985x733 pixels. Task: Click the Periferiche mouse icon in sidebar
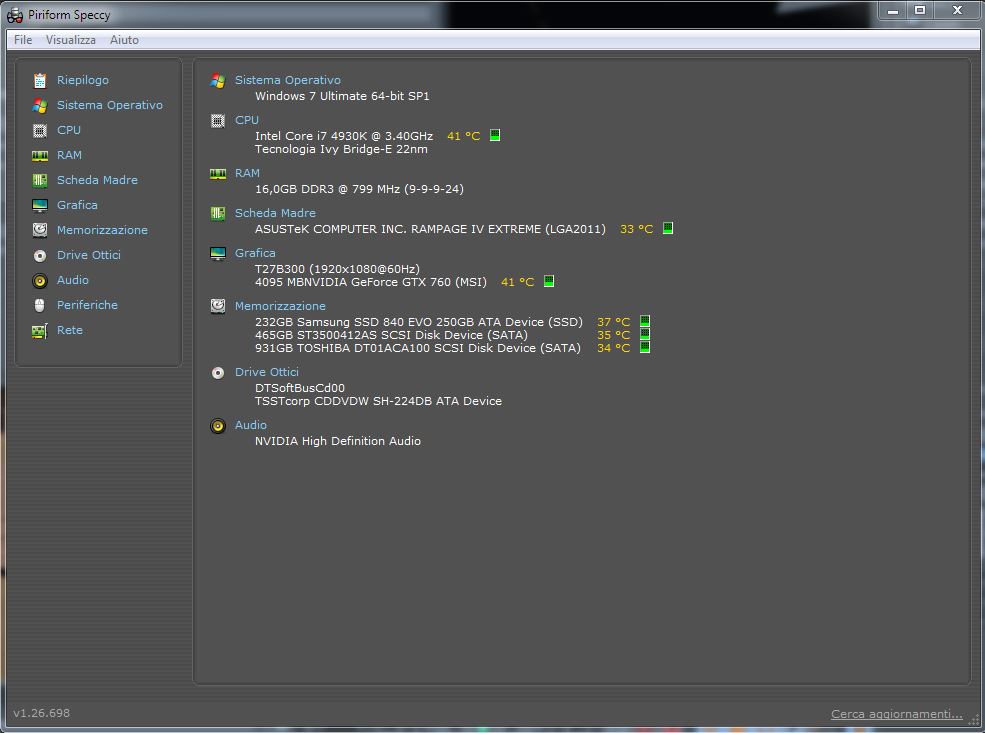click(x=40, y=305)
